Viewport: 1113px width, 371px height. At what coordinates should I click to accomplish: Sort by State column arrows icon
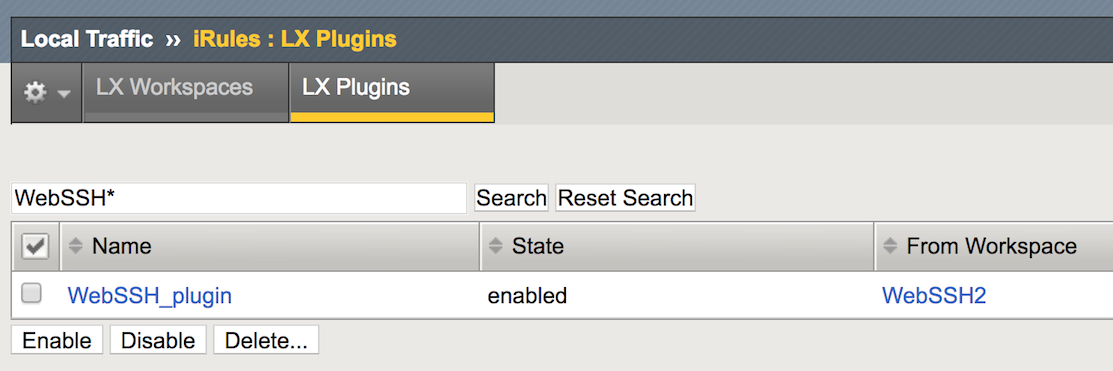pos(495,247)
